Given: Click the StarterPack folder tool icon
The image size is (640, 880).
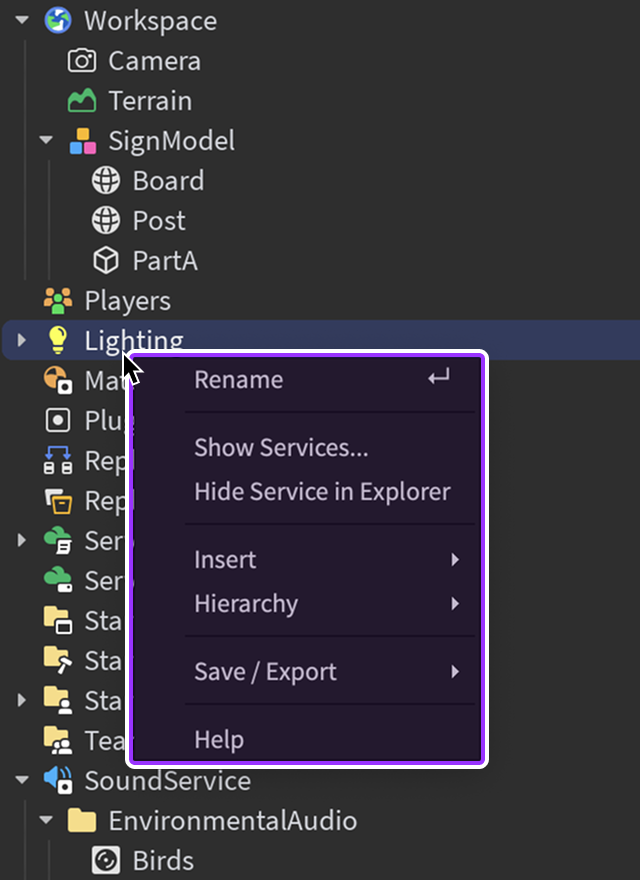Looking at the screenshot, I should (58, 661).
